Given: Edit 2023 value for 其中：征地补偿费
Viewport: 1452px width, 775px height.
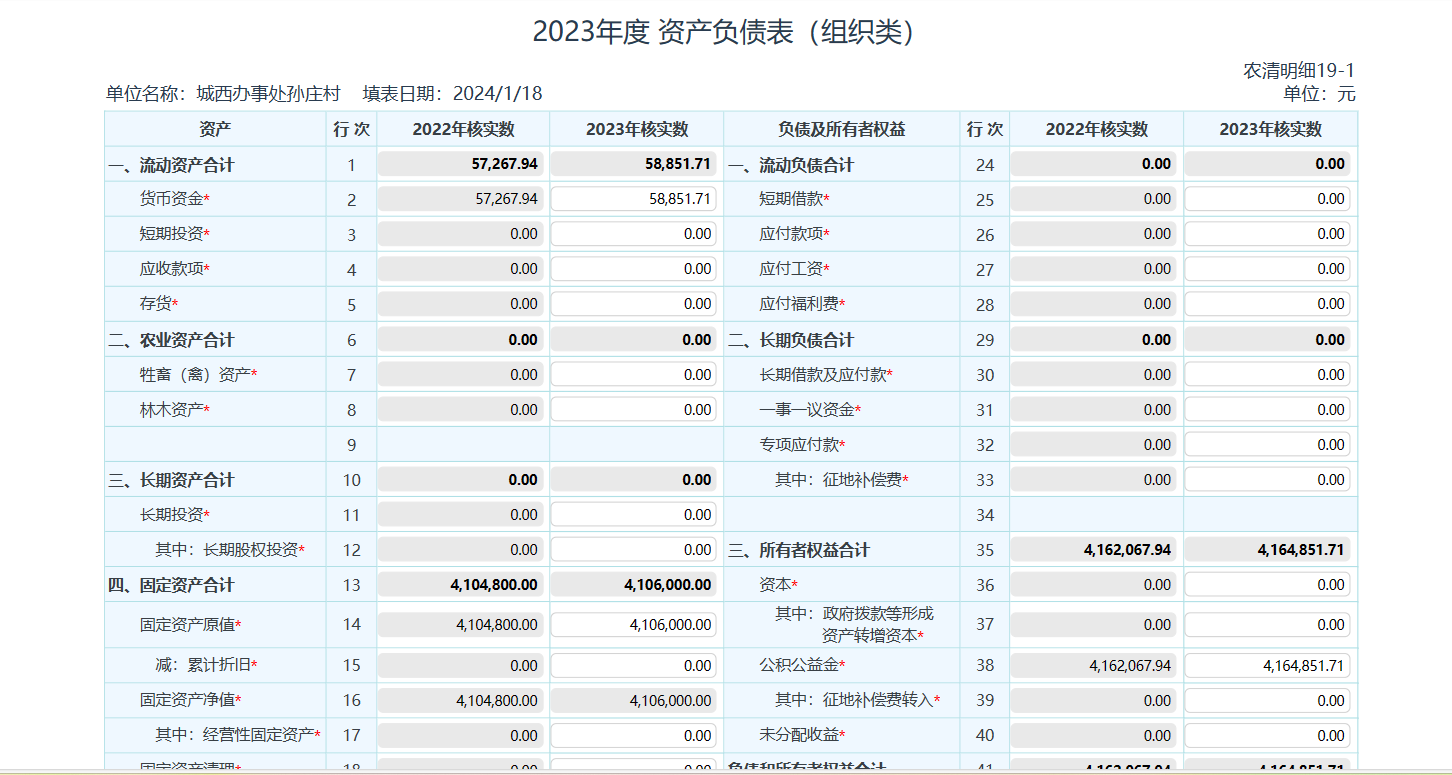Looking at the screenshot, I should 1267,479.
